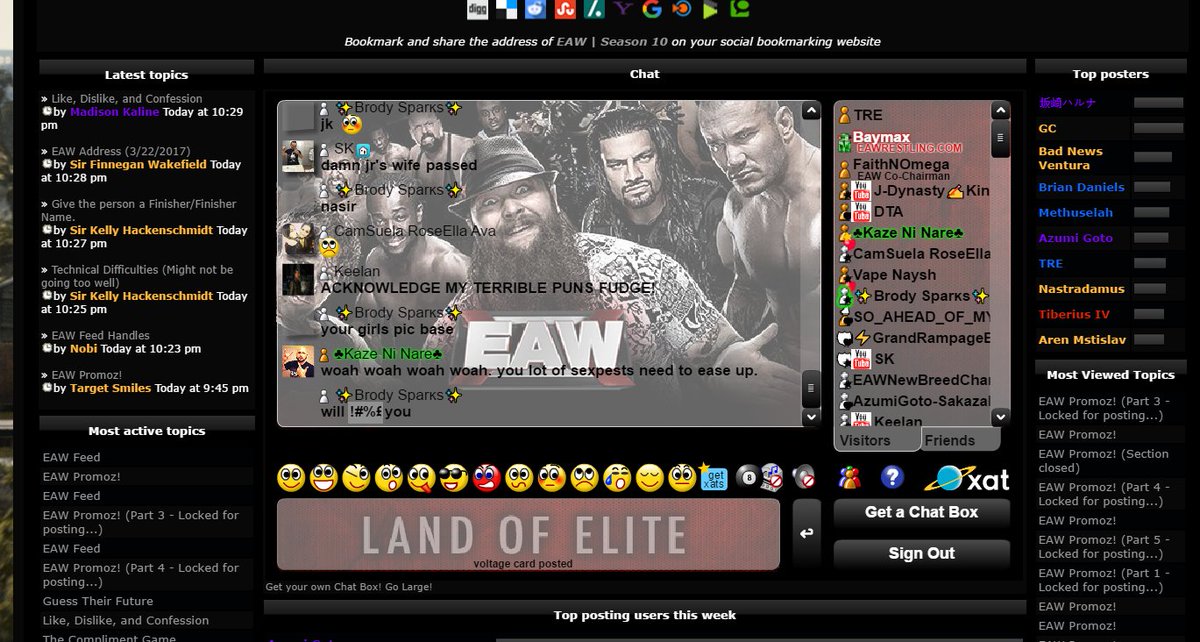The width and height of the screenshot is (1200, 642).
Task: Click the blue question mark help icon
Action: pyautogui.click(x=891, y=478)
